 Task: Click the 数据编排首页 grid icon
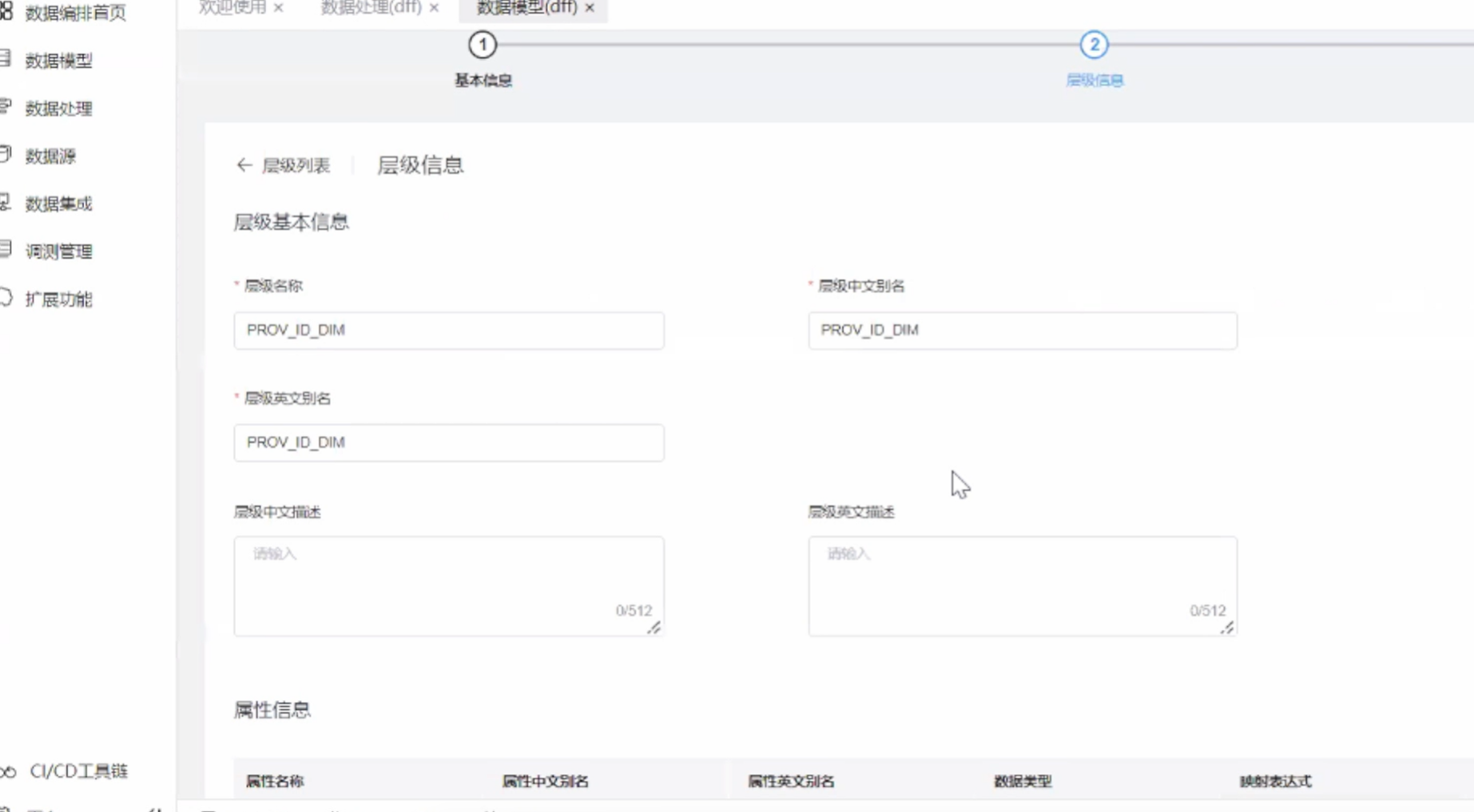coord(6,12)
